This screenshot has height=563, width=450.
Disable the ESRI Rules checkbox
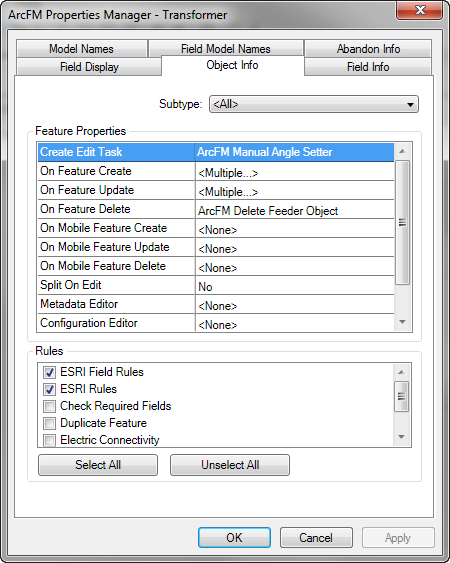[x=49, y=389]
